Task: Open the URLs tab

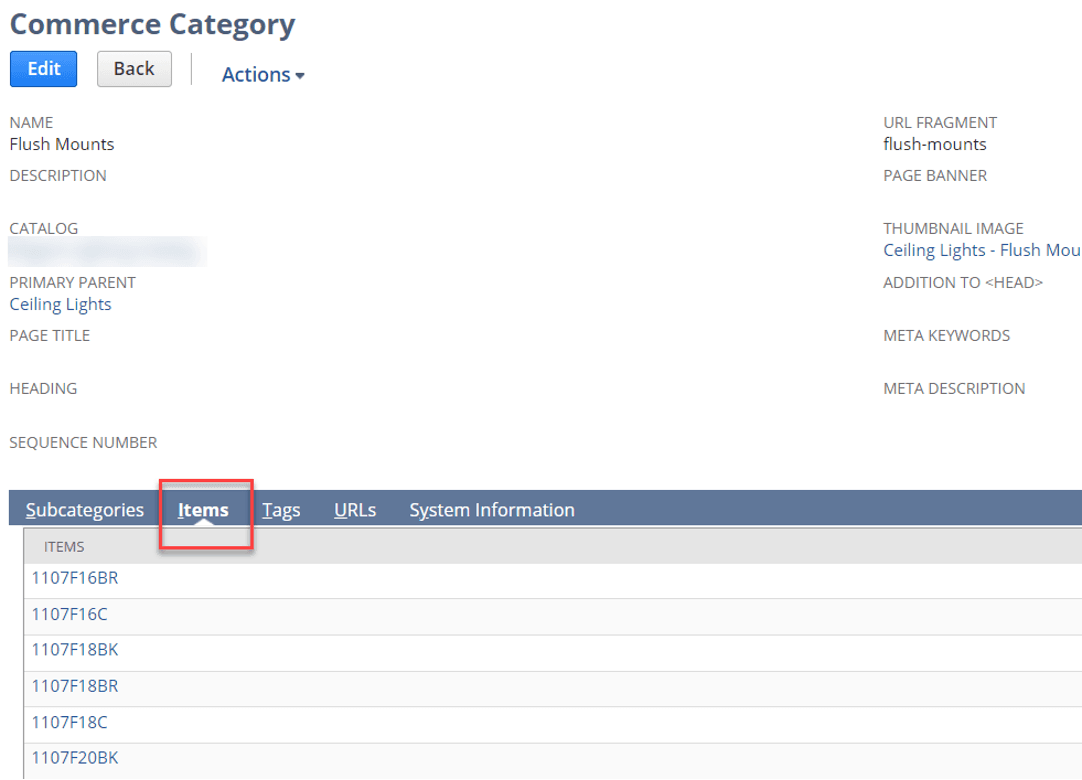Action: coord(355,510)
